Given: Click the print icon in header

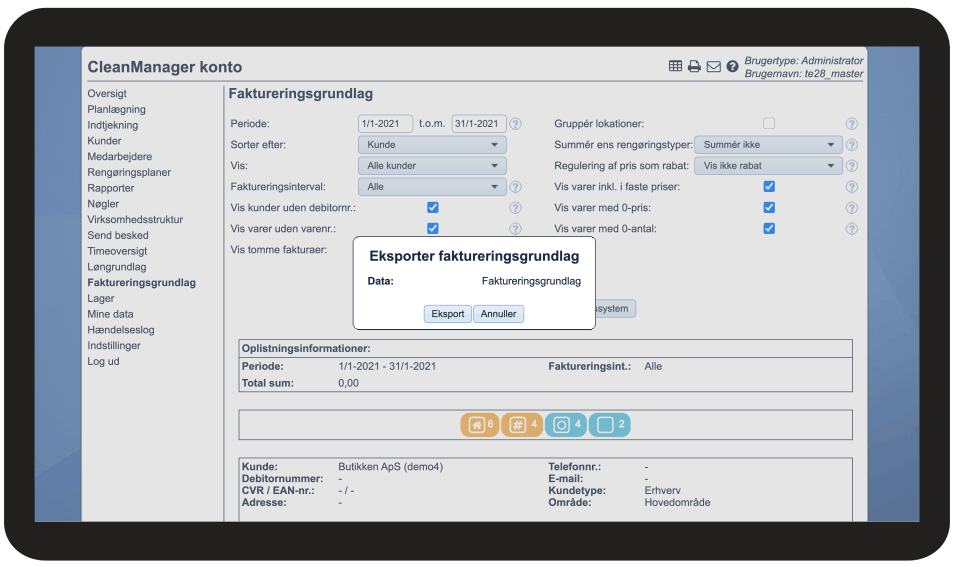Looking at the screenshot, I should click(x=694, y=66).
